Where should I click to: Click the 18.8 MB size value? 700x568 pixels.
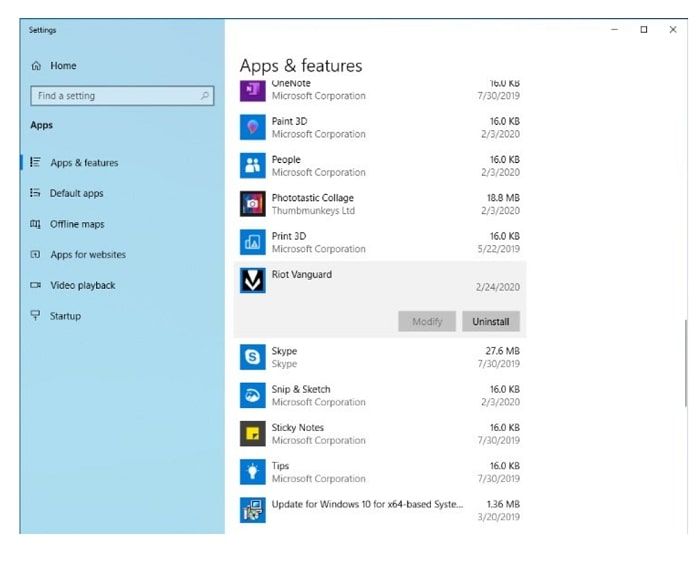[503, 198]
